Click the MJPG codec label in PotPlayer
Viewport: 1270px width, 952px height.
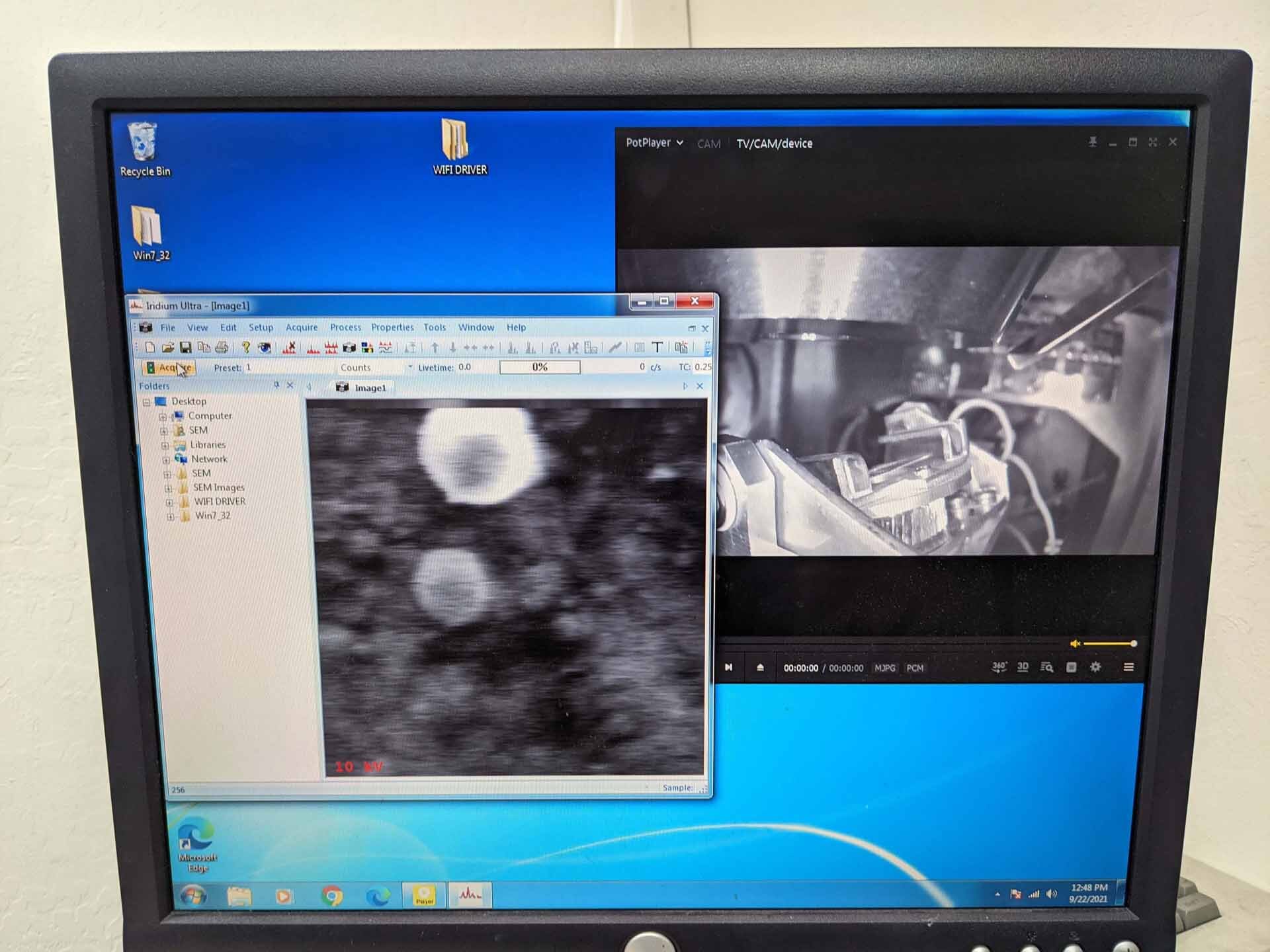885,668
